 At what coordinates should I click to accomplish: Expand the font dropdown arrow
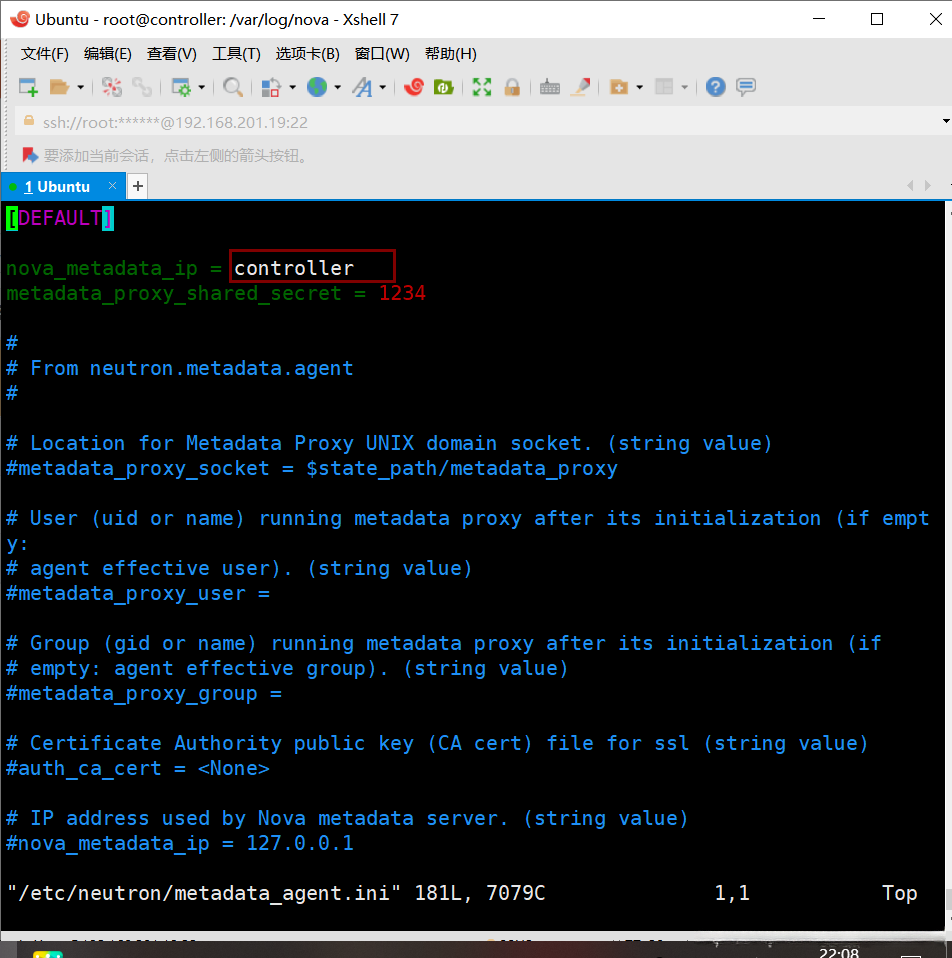382,88
